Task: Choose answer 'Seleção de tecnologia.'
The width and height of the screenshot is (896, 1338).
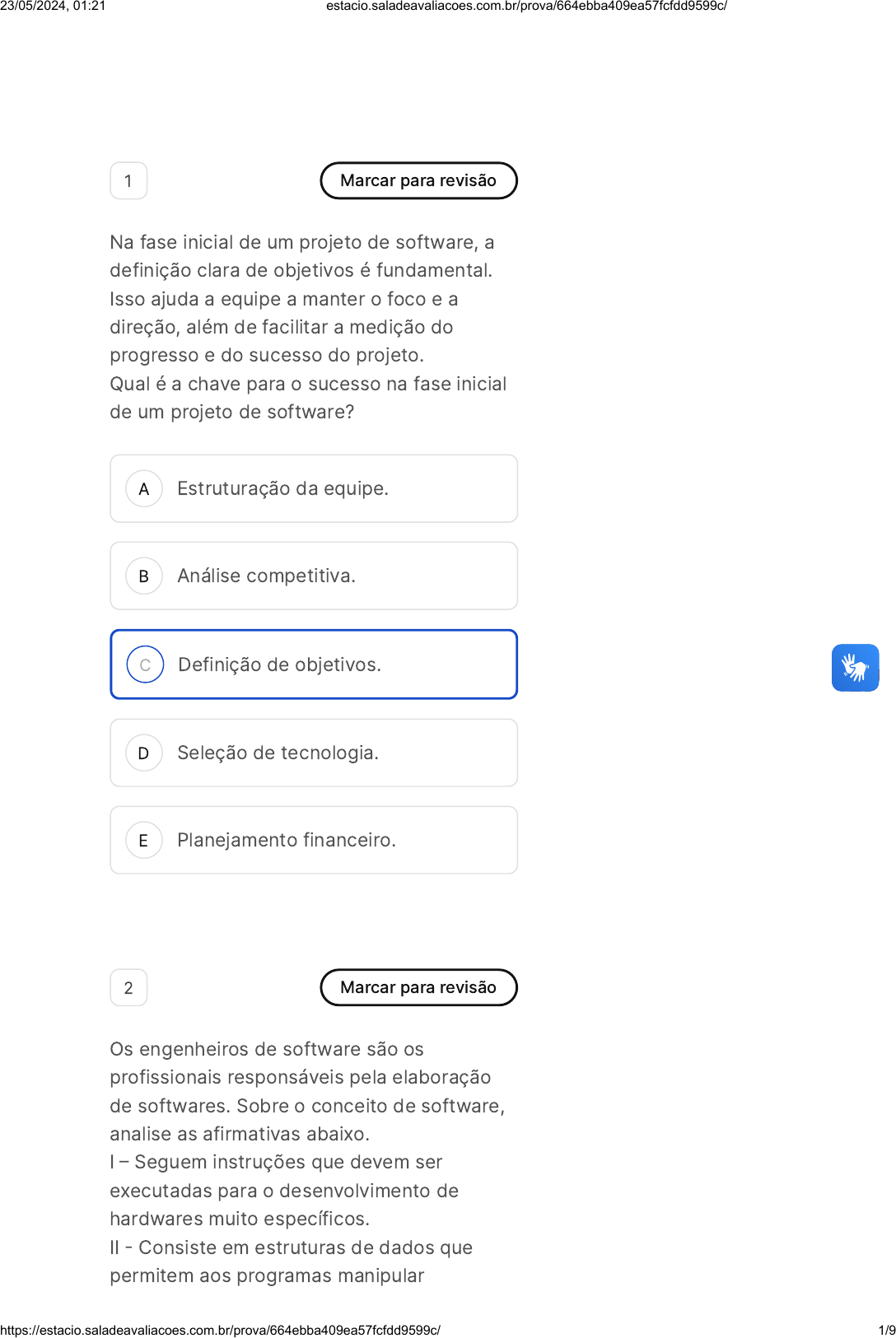Action: click(314, 753)
